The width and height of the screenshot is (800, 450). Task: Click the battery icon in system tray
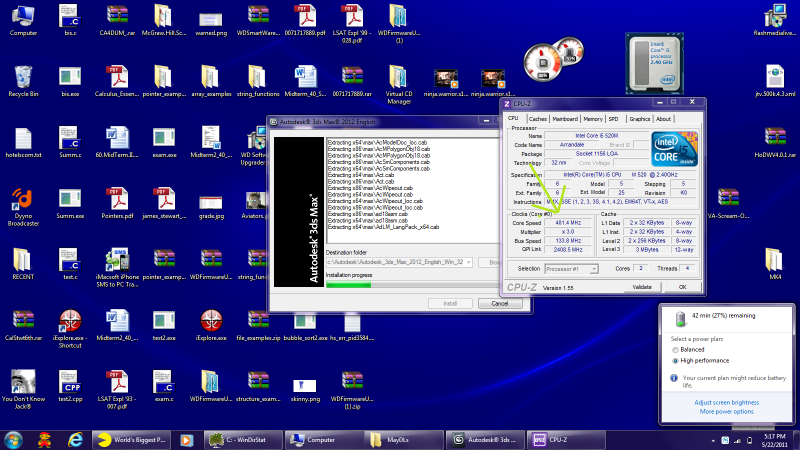[x=749, y=440]
